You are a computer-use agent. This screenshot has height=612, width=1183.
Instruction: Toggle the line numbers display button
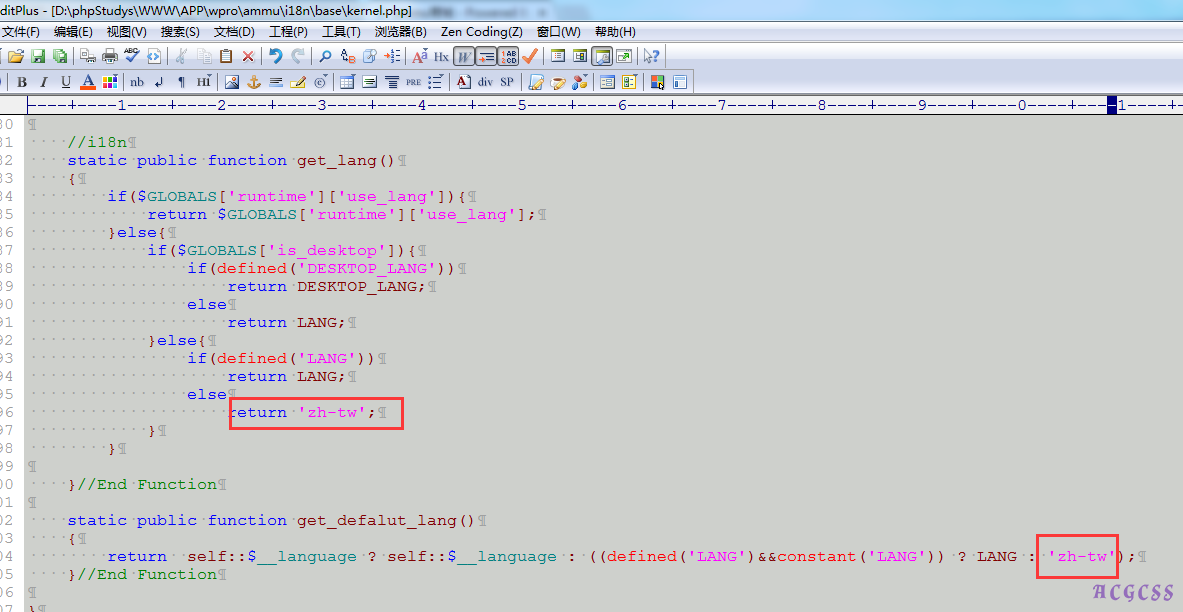coord(509,56)
